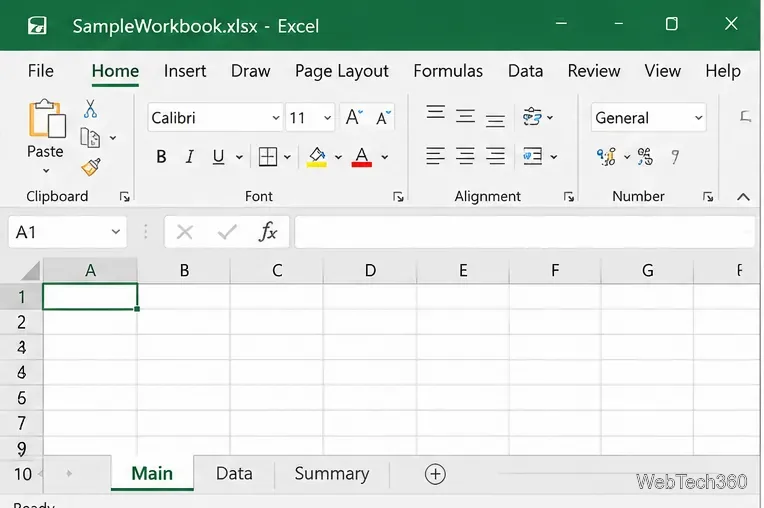Open Number format dialog launcher

click(x=708, y=197)
